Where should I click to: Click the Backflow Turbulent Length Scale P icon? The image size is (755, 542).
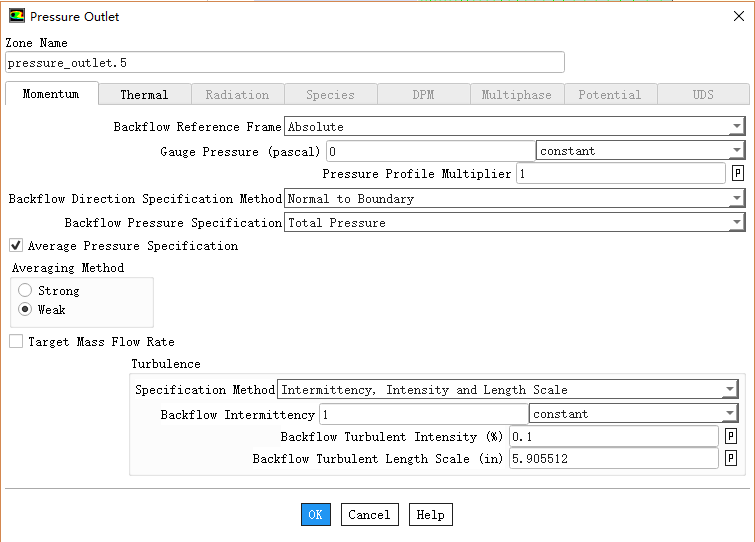731,459
